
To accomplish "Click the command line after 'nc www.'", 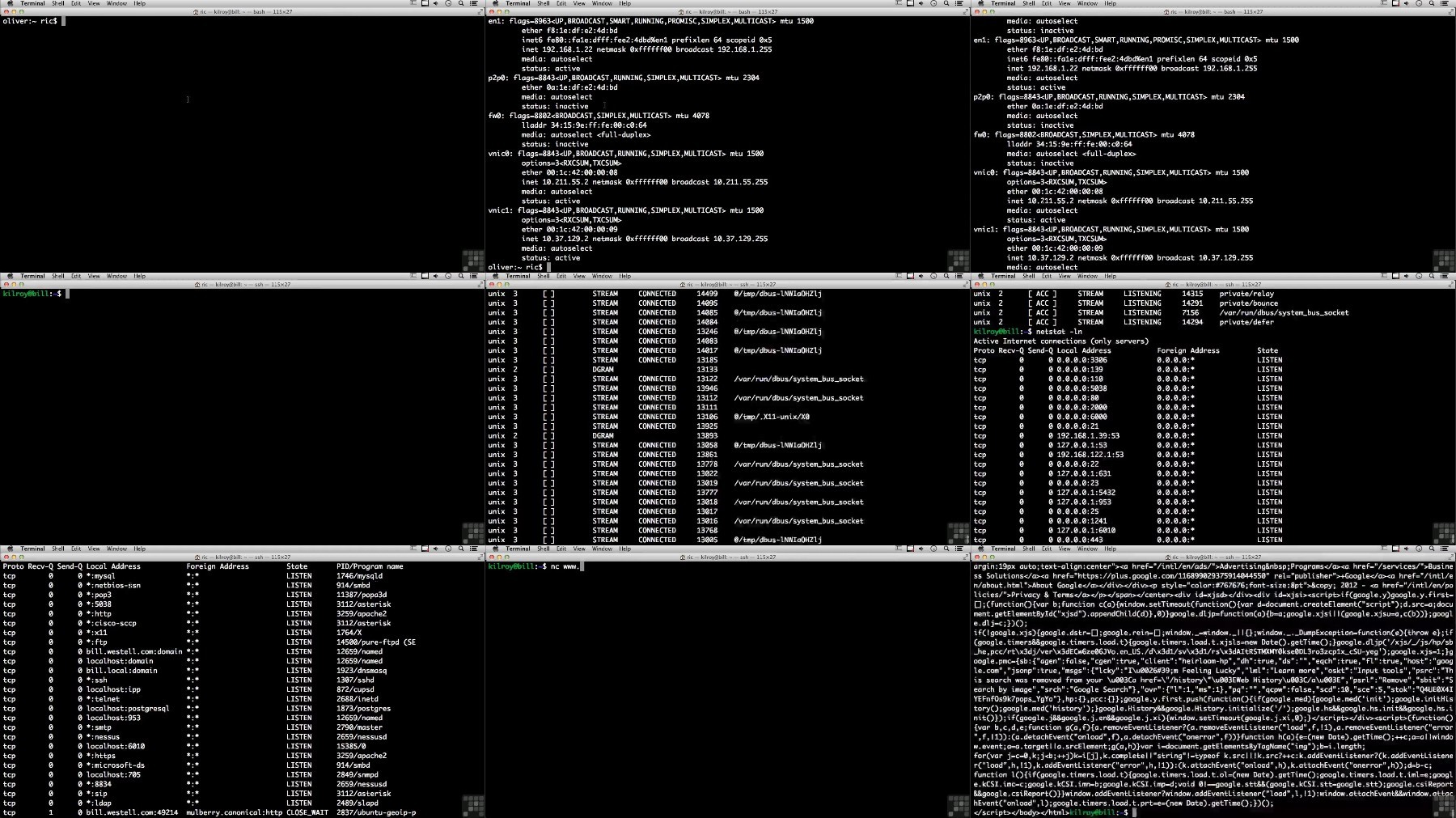I will (582, 566).
